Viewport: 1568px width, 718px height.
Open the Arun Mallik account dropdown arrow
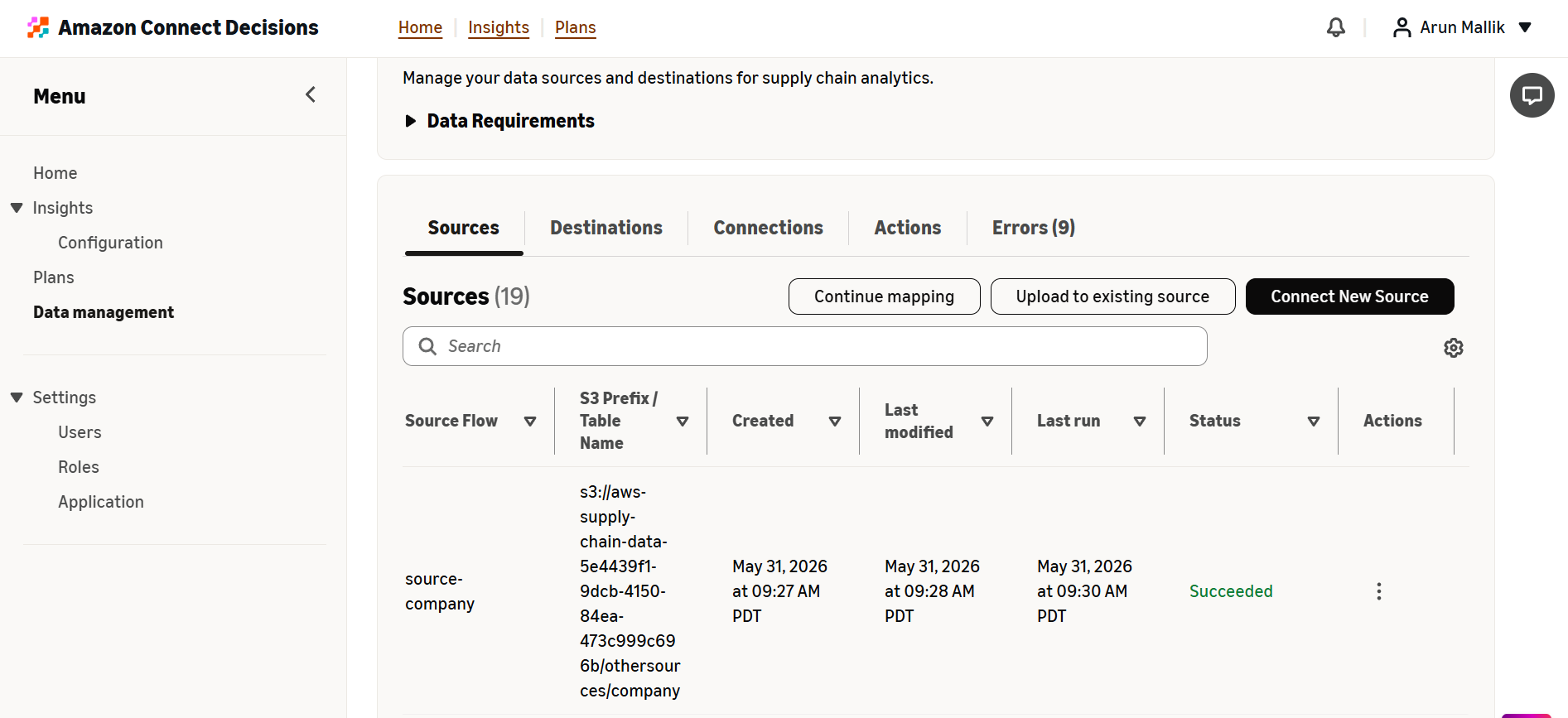(1525, 27)
